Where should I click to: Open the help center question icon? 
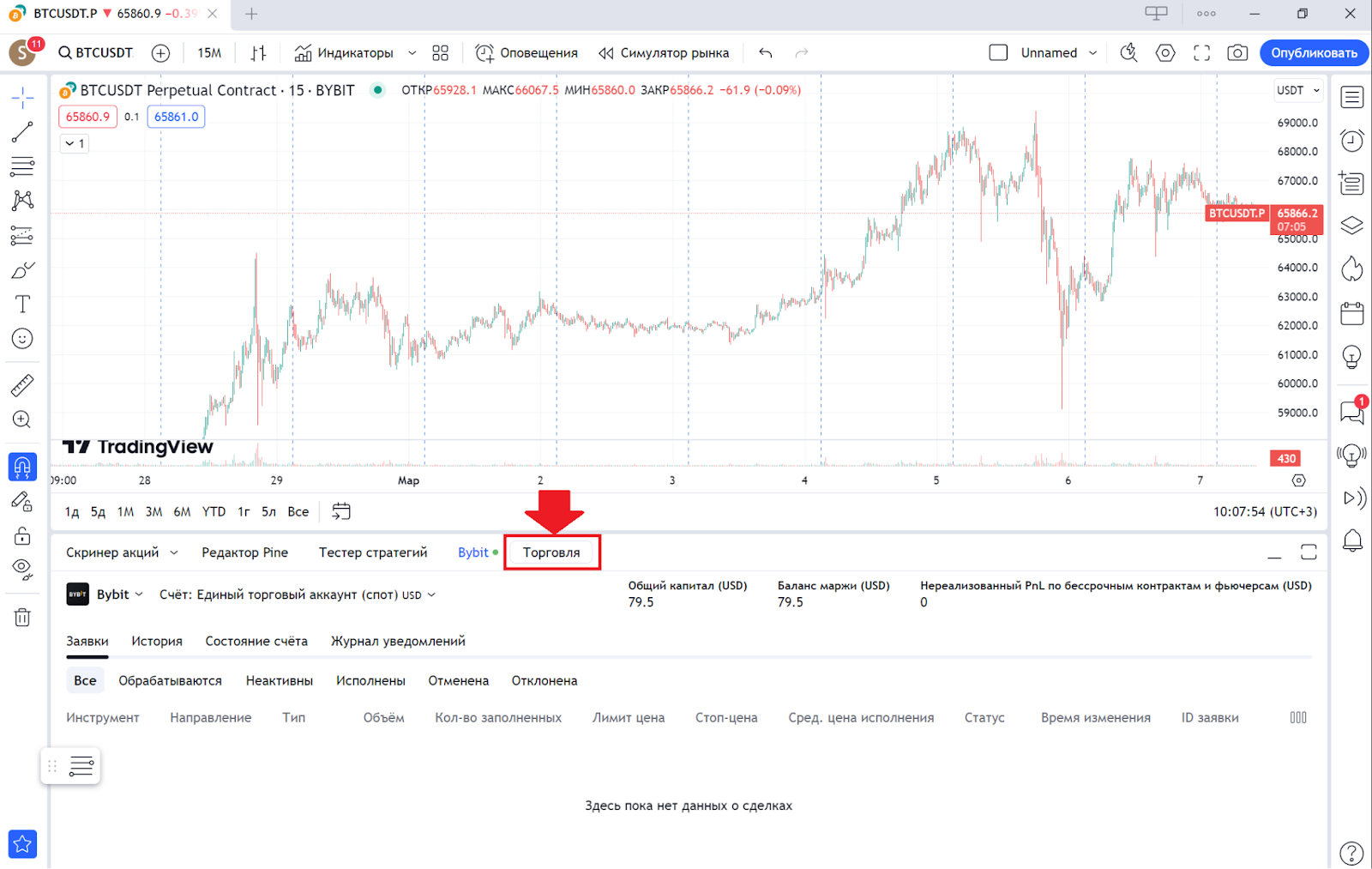coord(1352,853)
